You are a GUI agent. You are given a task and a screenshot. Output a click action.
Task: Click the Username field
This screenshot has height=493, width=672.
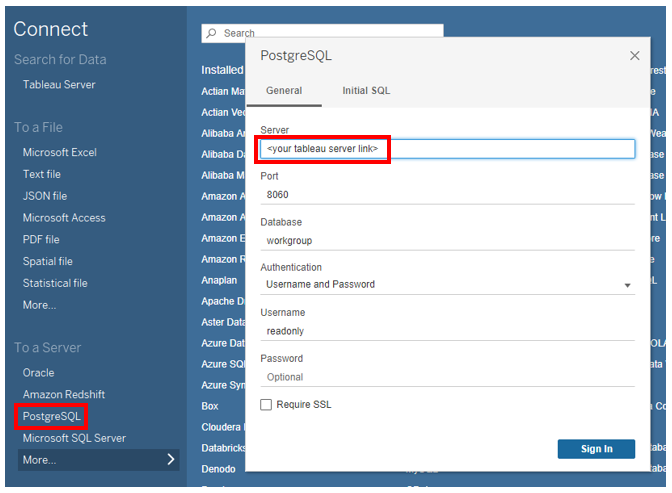pyautogui.click(x=446, y=330)
